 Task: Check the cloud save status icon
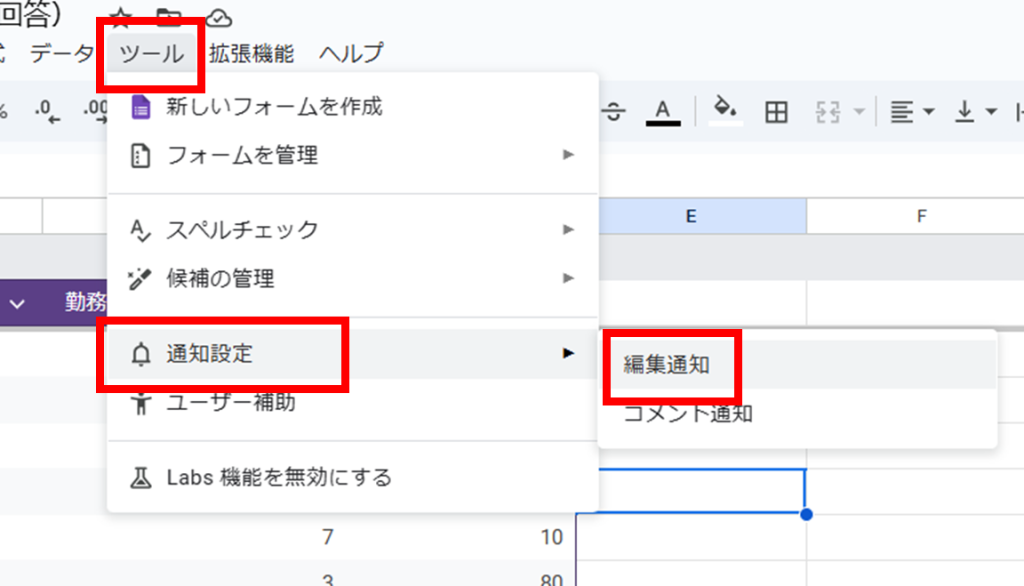[218, 16]
